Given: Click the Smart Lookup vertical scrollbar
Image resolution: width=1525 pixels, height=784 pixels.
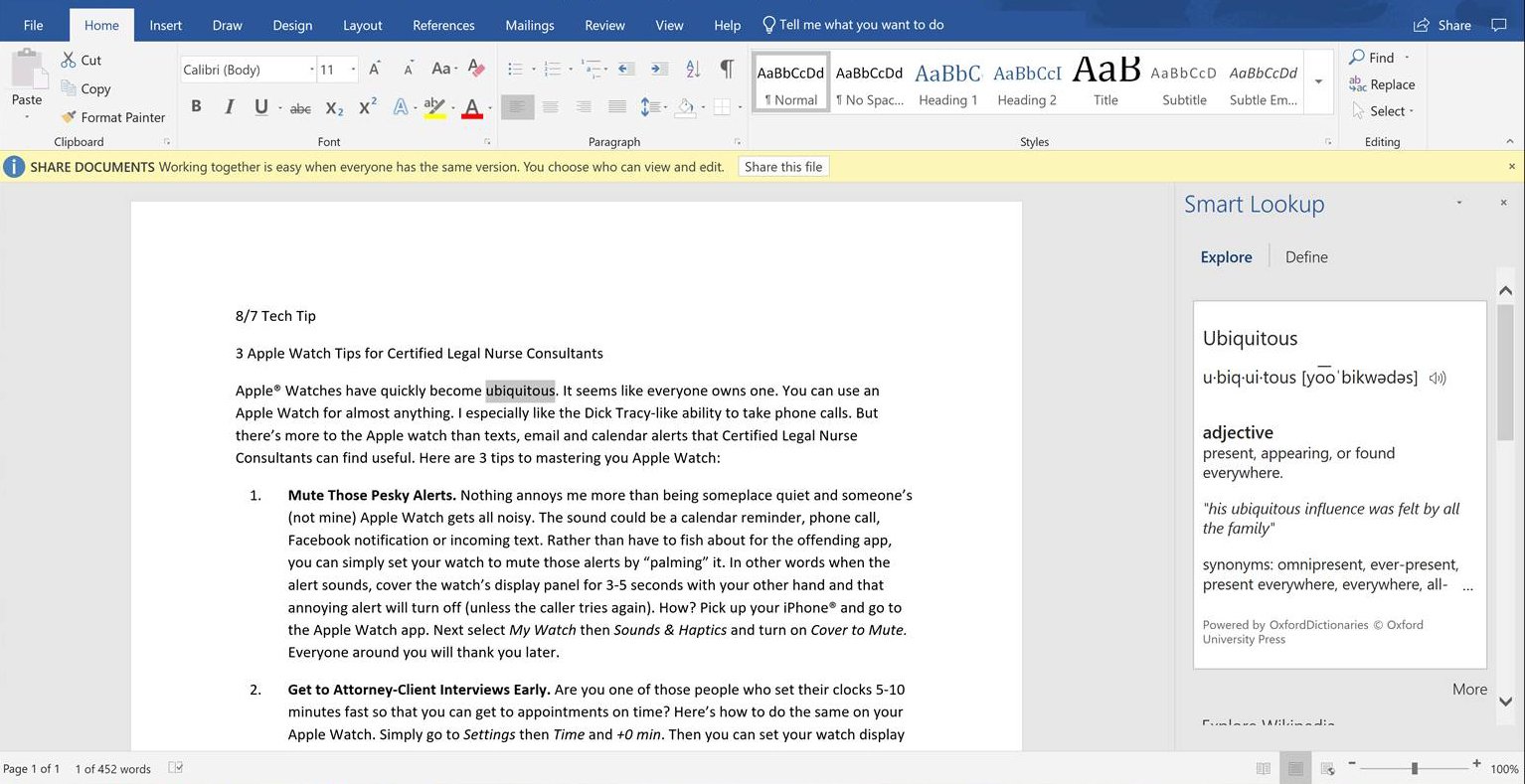Looking at the screenshot, I should tap(1505, 373).
